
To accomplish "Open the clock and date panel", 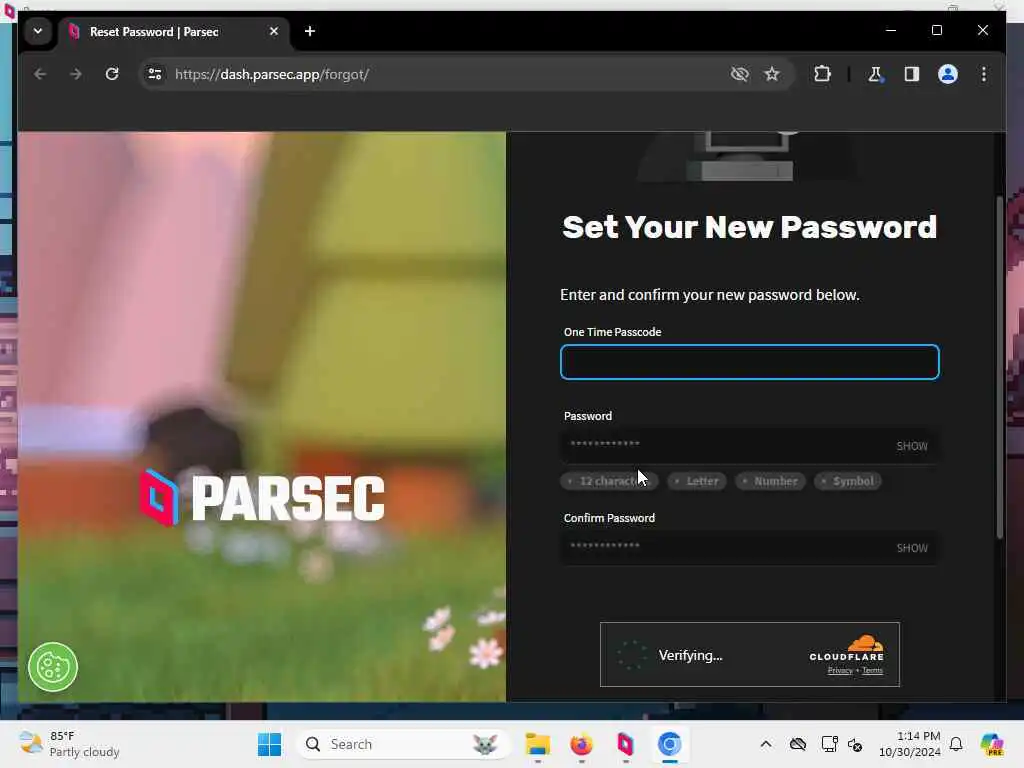I will [x=909, y=744].
